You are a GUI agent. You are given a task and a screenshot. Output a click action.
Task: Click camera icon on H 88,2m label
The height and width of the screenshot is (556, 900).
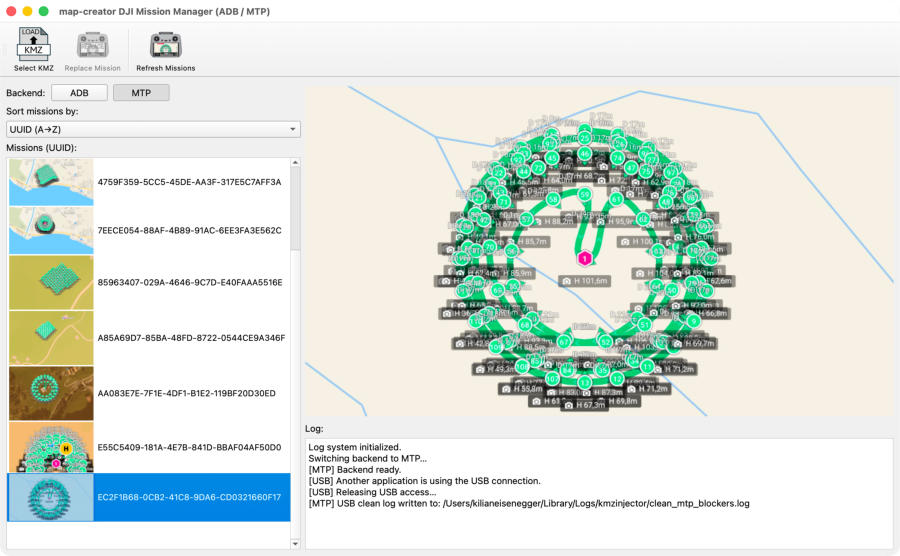click(536, 222)
